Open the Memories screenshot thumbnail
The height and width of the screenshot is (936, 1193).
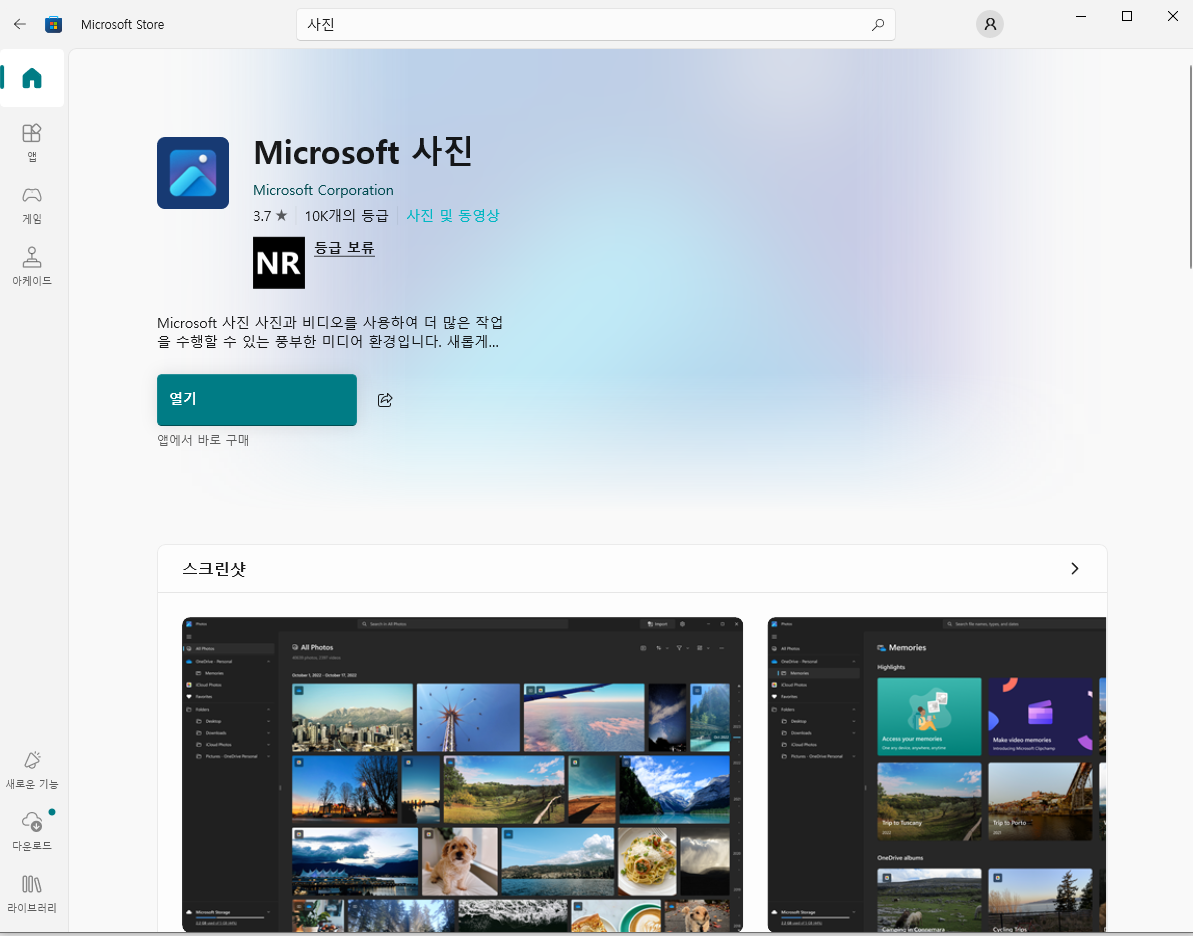[937, 775]
